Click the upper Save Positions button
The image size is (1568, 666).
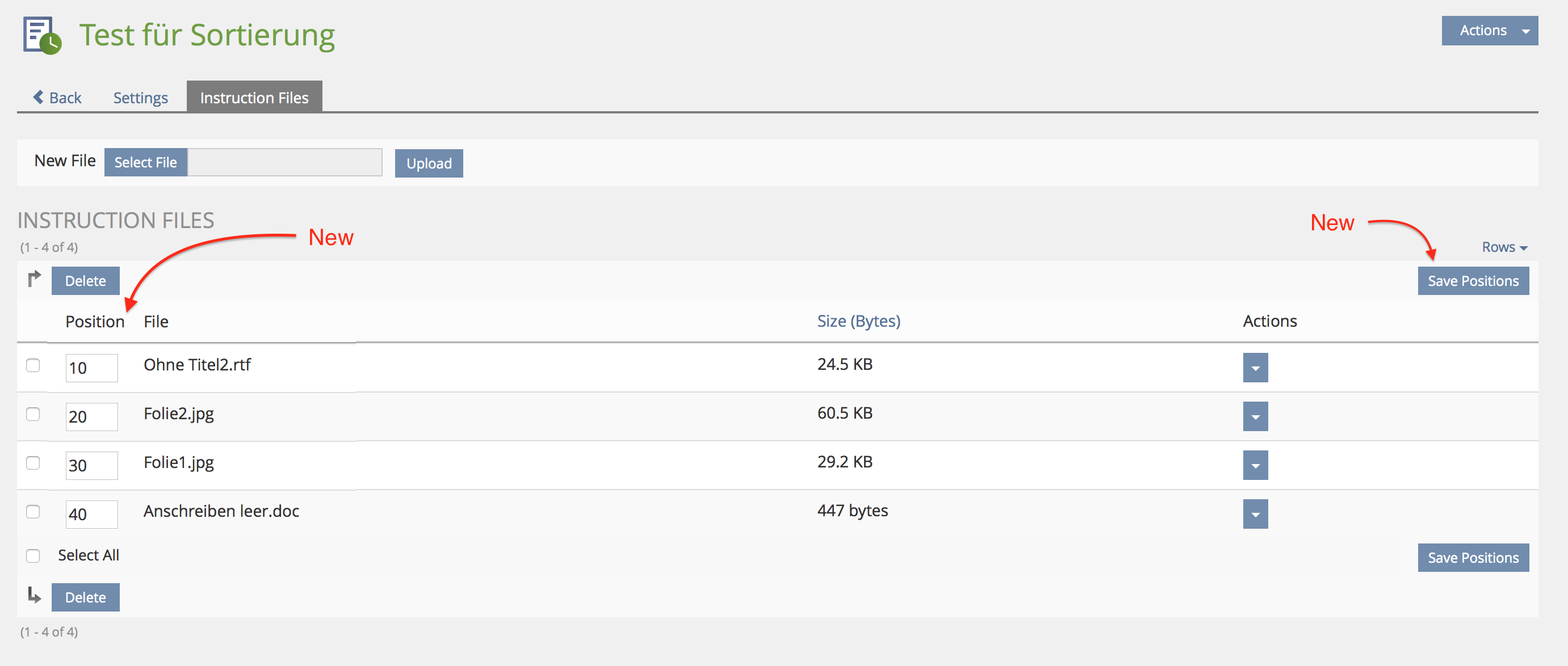click(x=1473, y=281)
